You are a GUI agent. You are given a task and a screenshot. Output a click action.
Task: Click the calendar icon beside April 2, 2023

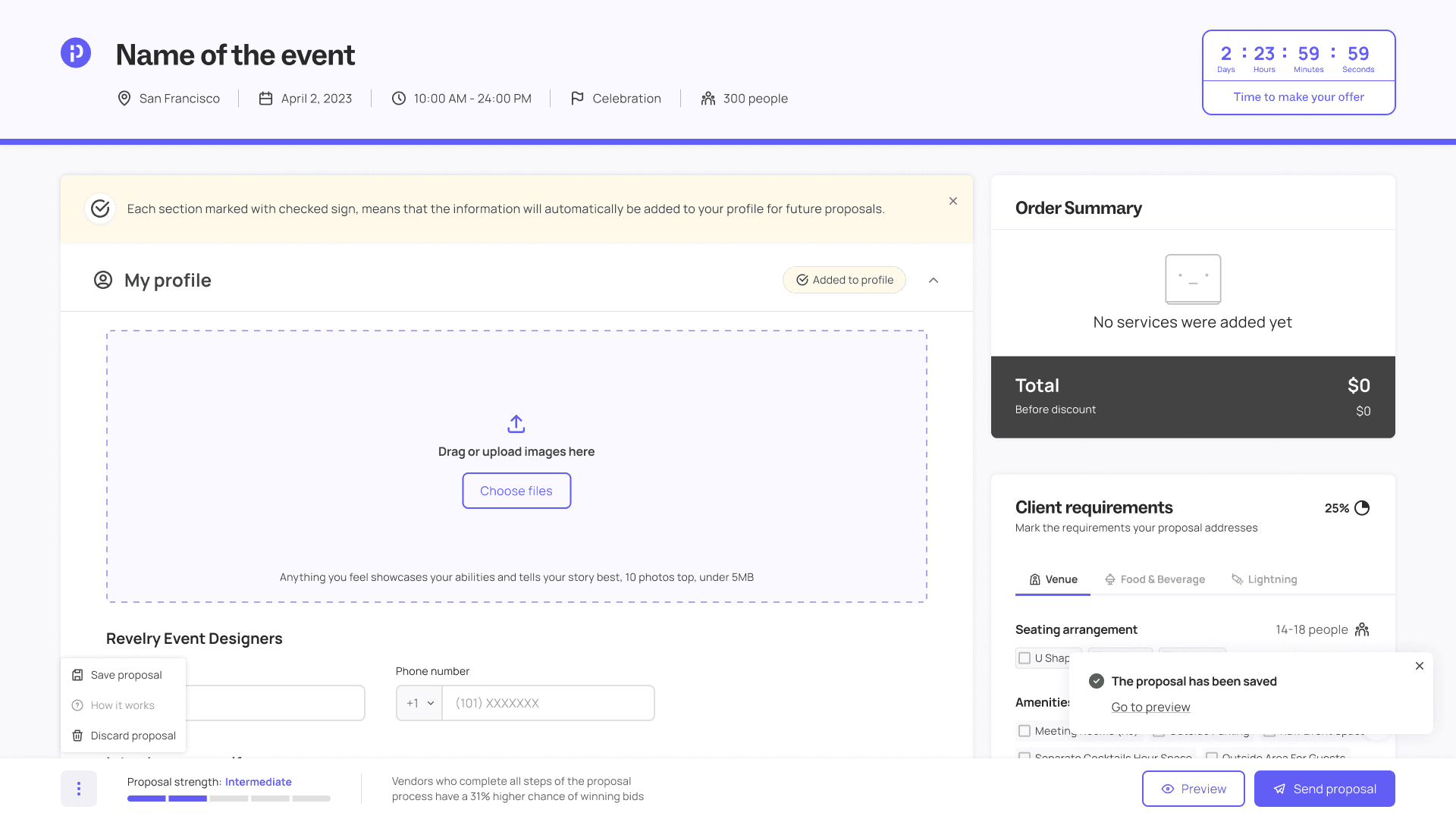coord(265,99)
